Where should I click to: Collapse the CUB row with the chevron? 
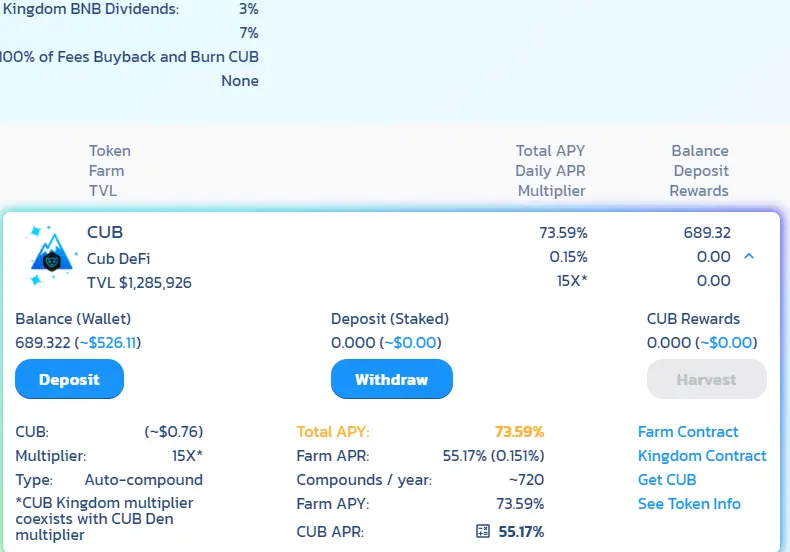click(749, 256)
